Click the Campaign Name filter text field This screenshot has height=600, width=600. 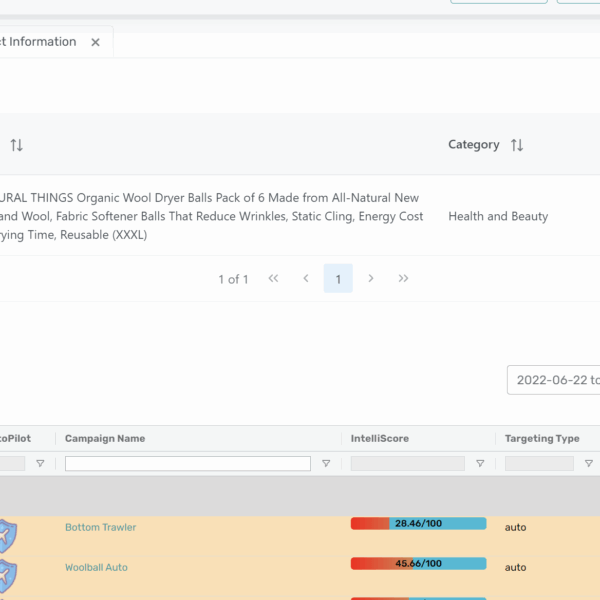[x=188, y=463]
